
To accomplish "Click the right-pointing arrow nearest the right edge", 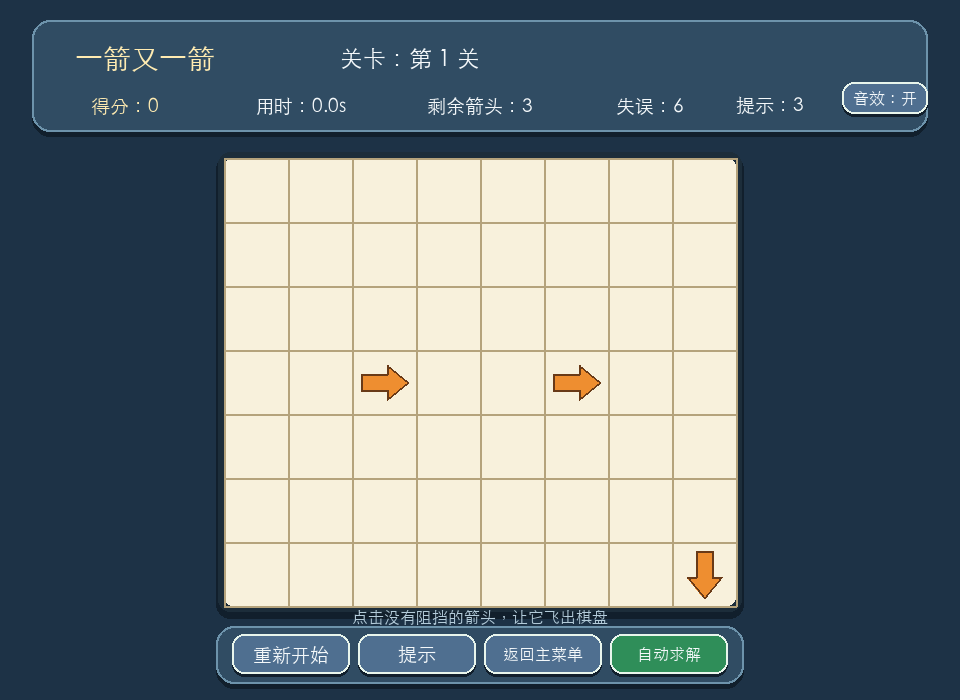I will click(x=577, y=383).
